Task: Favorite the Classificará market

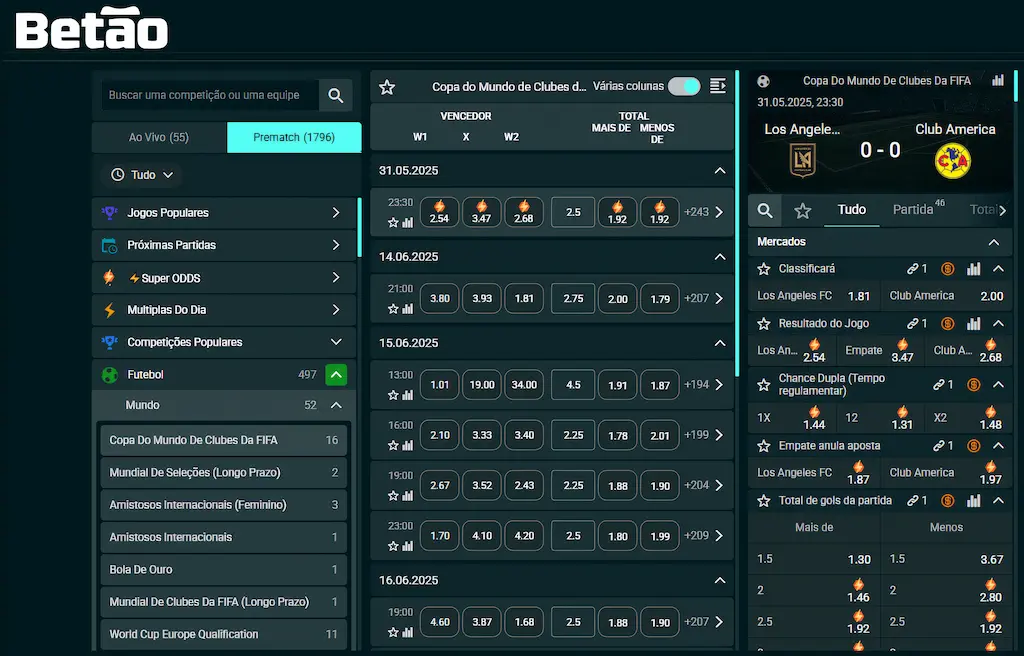Action: [x=763, y=269]
